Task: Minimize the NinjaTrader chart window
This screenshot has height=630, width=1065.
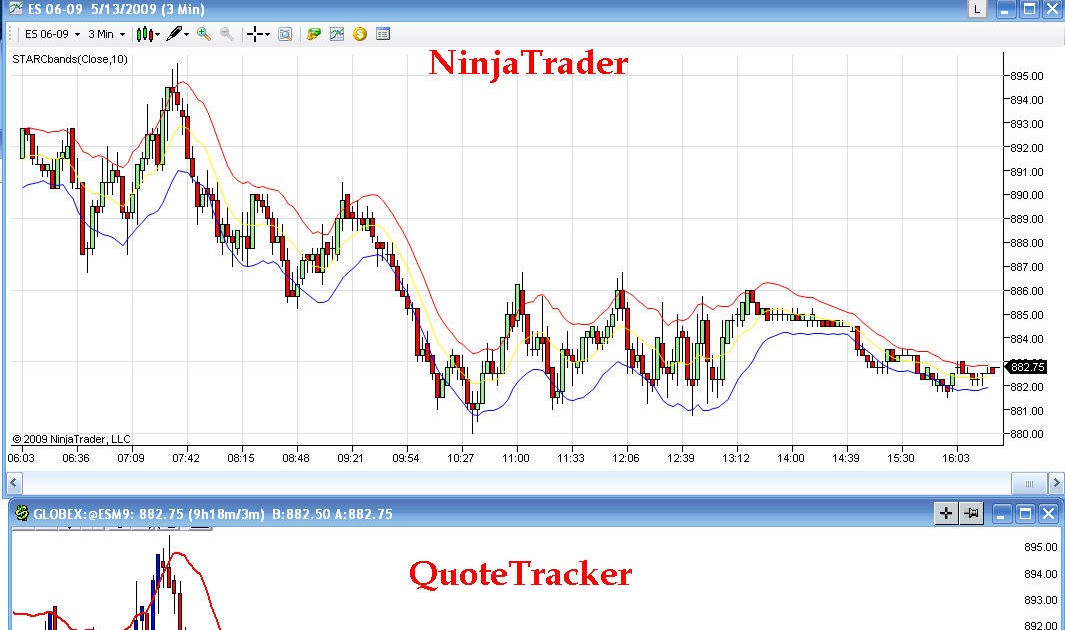Action: (1006, 10)
